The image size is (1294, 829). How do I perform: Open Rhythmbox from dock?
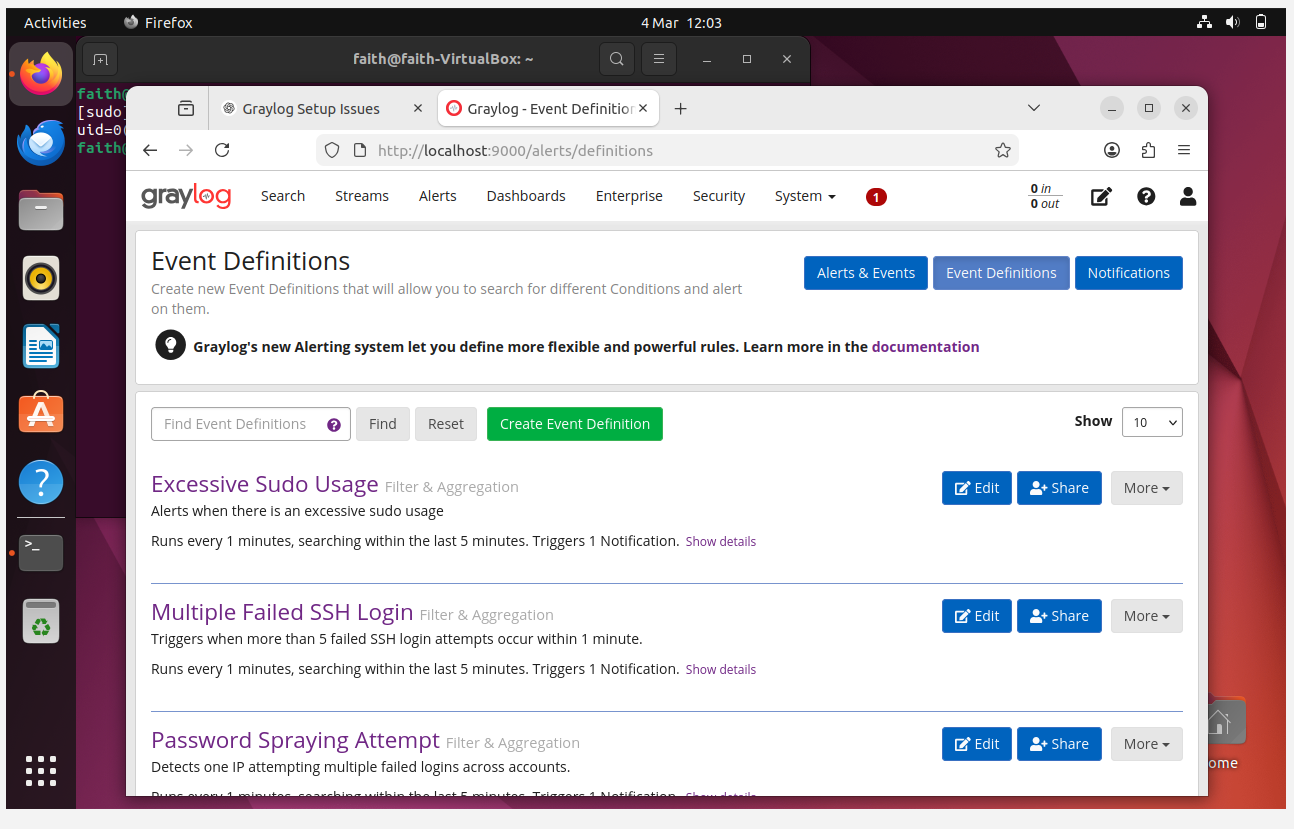click(x=41, y=279)
